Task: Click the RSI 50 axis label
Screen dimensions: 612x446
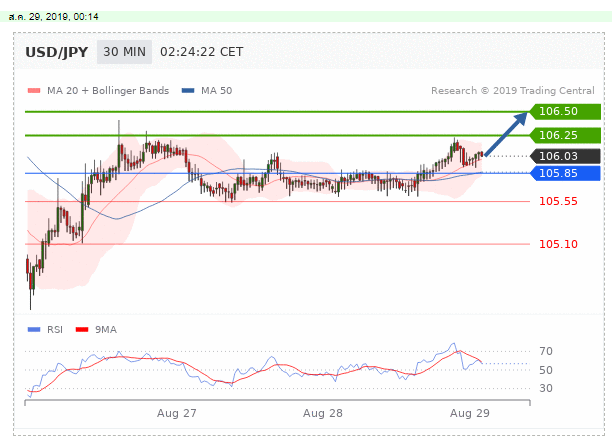Action: 546,370
